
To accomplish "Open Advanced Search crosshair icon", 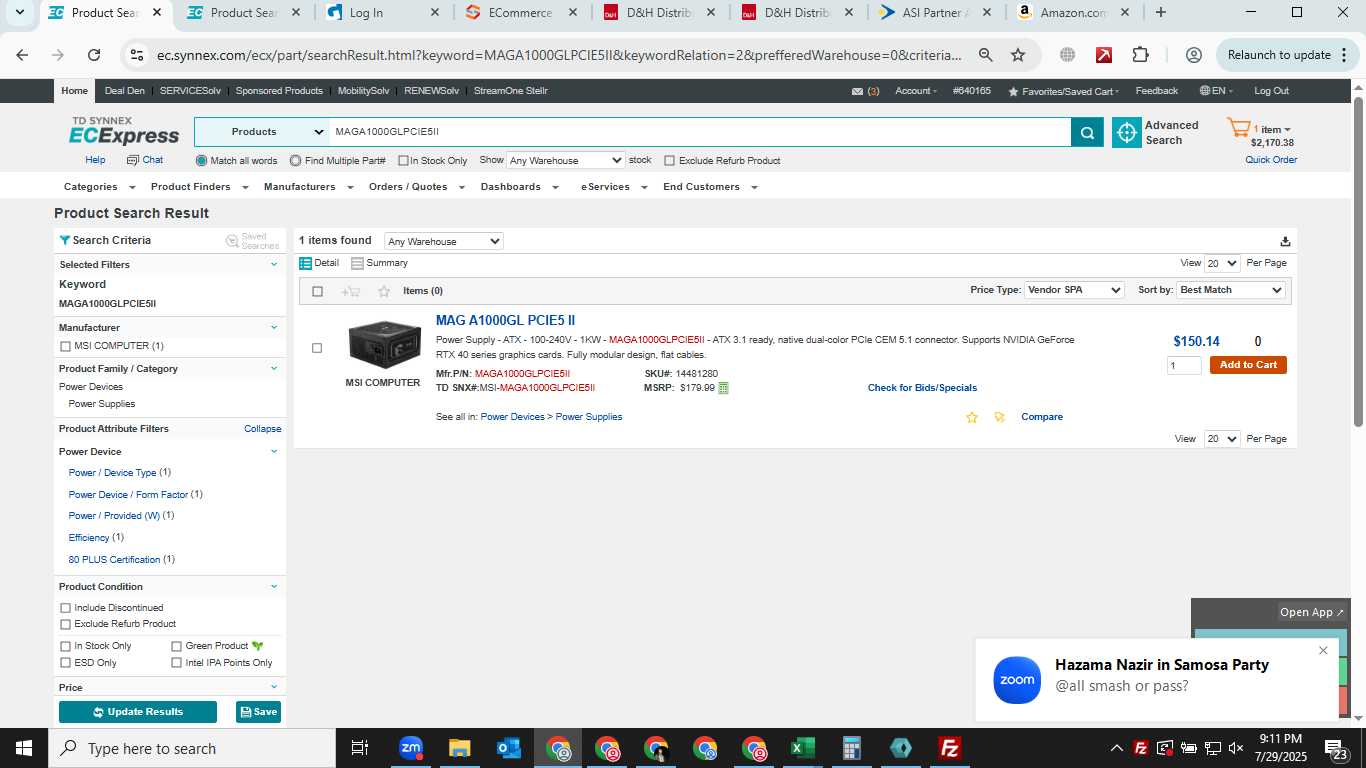I will [1127, 132].
